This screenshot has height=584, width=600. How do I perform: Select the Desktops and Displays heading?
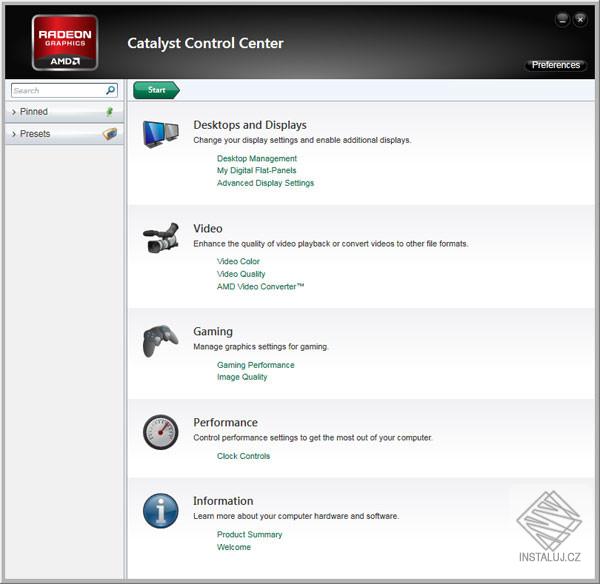[250, 125]
